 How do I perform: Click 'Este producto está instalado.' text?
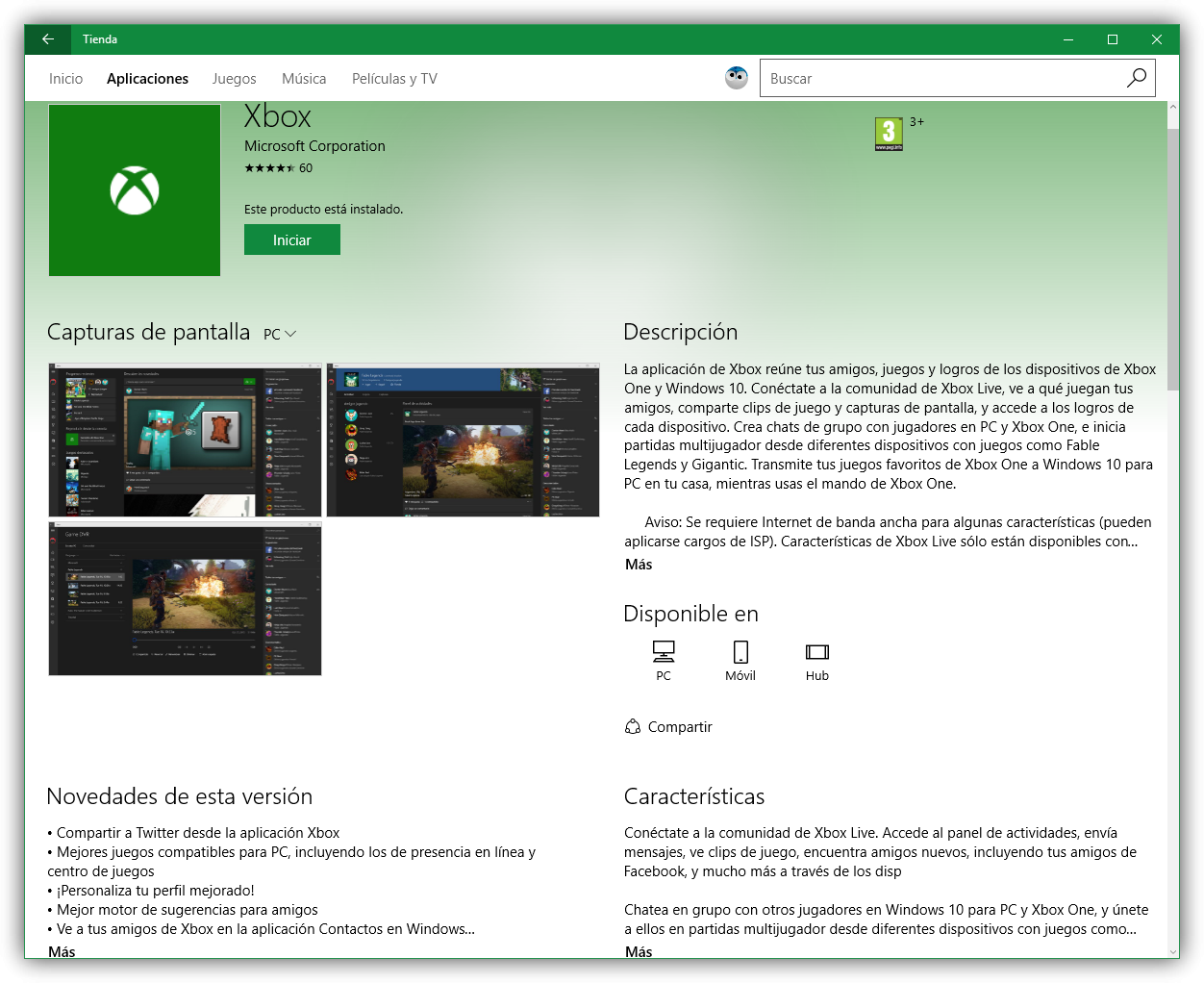(x=324, y=209)
